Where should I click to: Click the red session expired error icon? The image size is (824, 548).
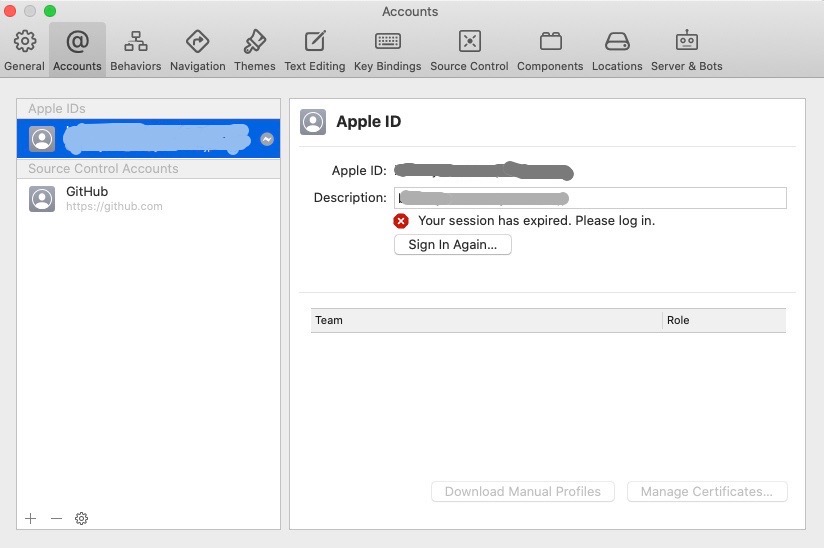tap(401, 221)
